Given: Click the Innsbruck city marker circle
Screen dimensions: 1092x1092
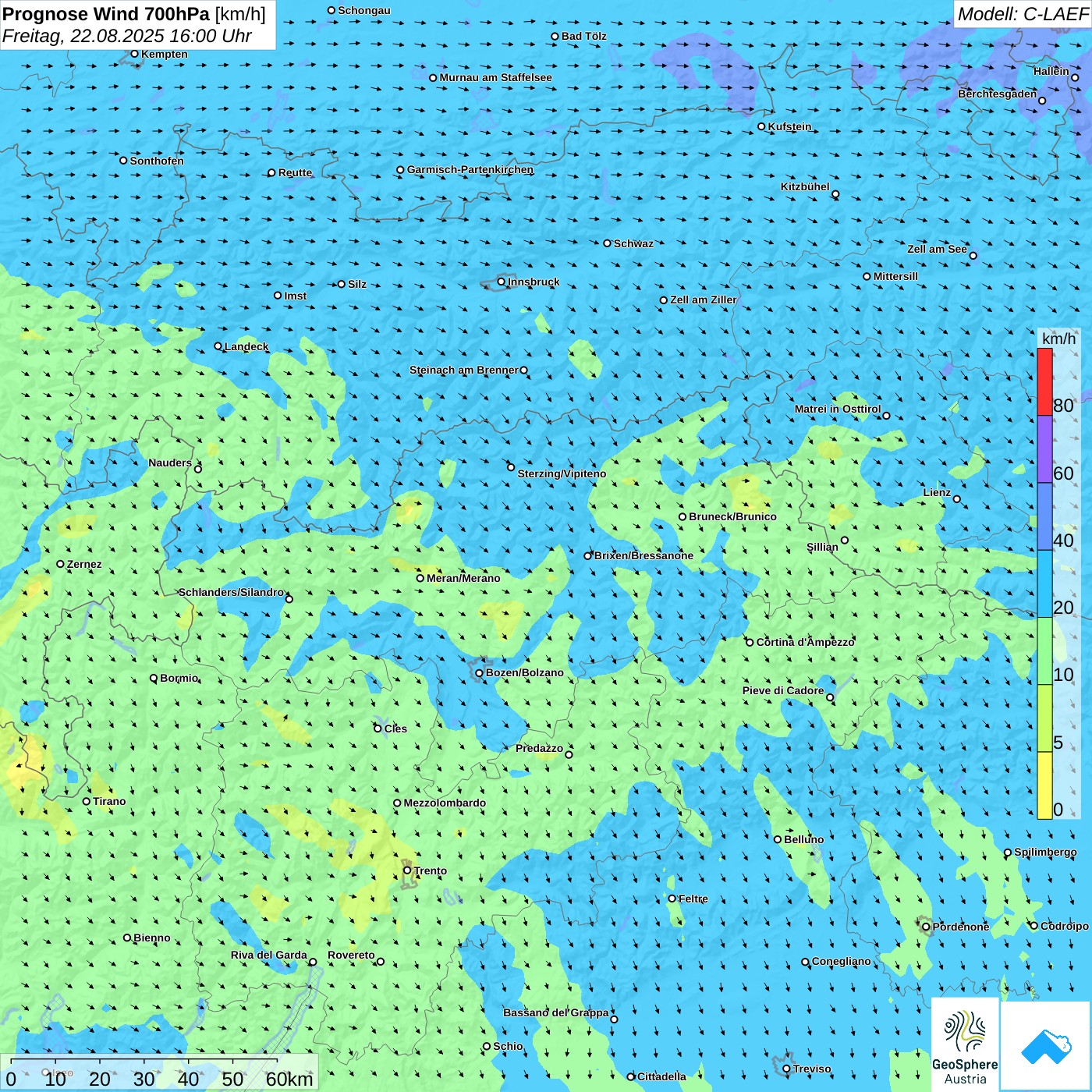Looking at the screenshot, I should 502,282.
